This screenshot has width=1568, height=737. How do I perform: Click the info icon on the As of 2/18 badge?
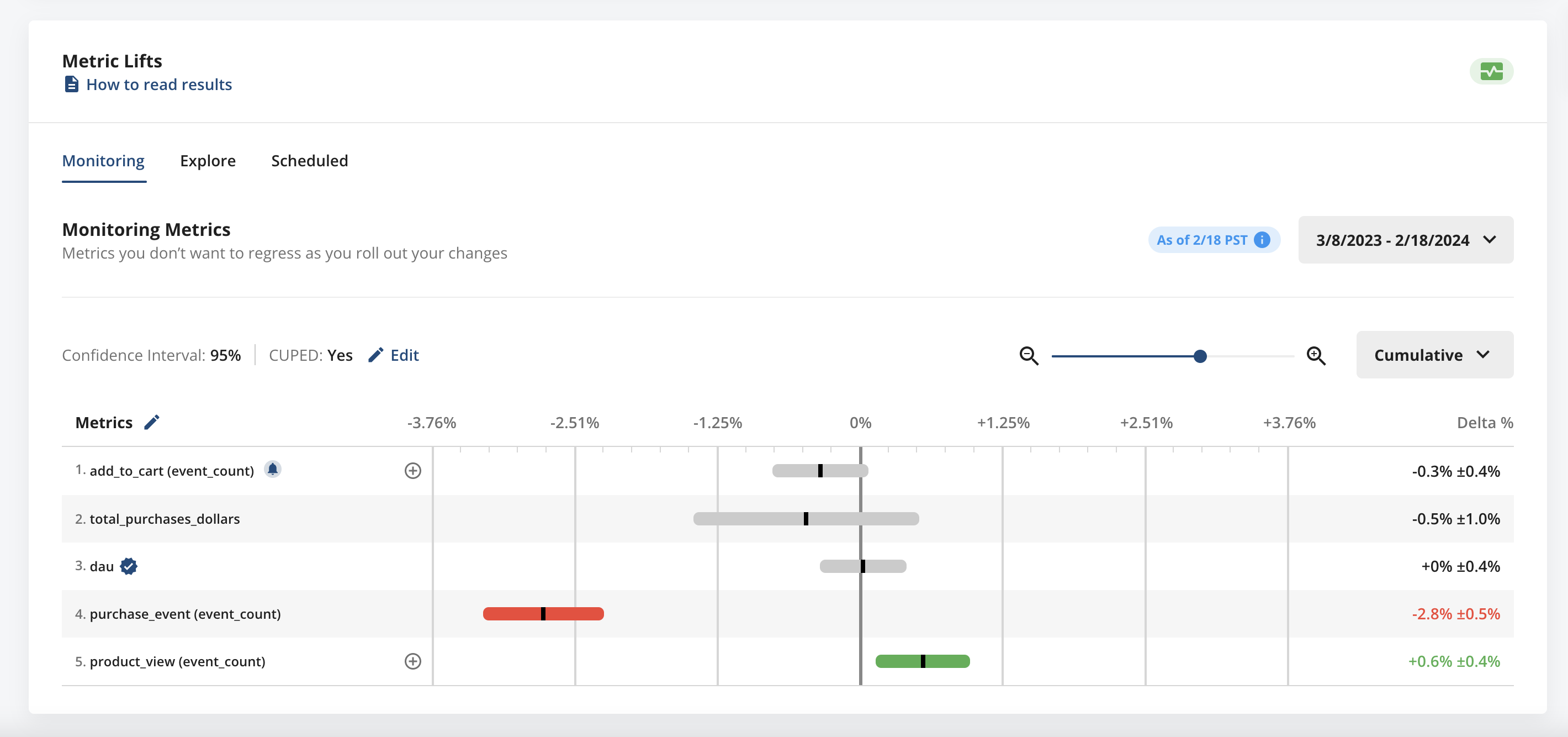[1261, 239]
